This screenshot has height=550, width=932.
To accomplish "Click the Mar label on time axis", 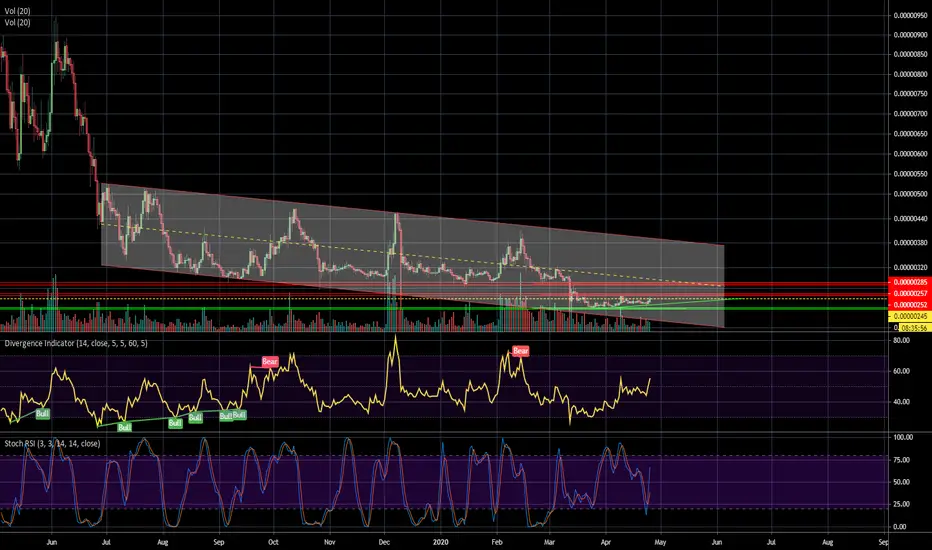I will pos(549,542).
